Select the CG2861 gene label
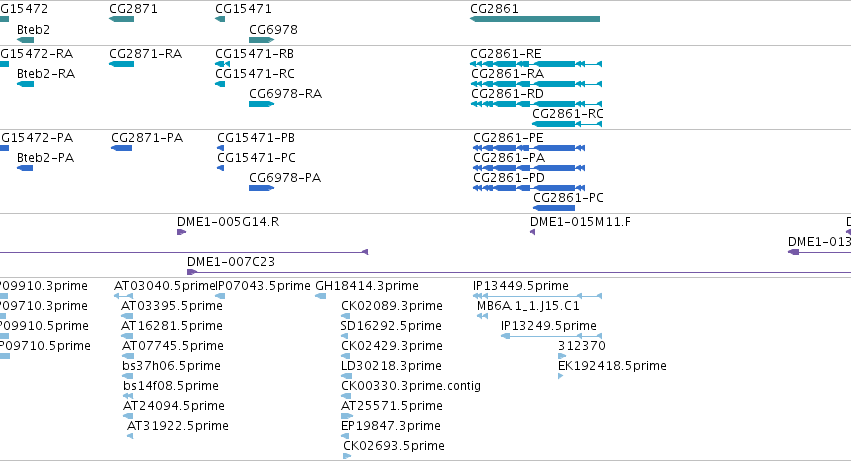851x461 pixels. point(494,9)
